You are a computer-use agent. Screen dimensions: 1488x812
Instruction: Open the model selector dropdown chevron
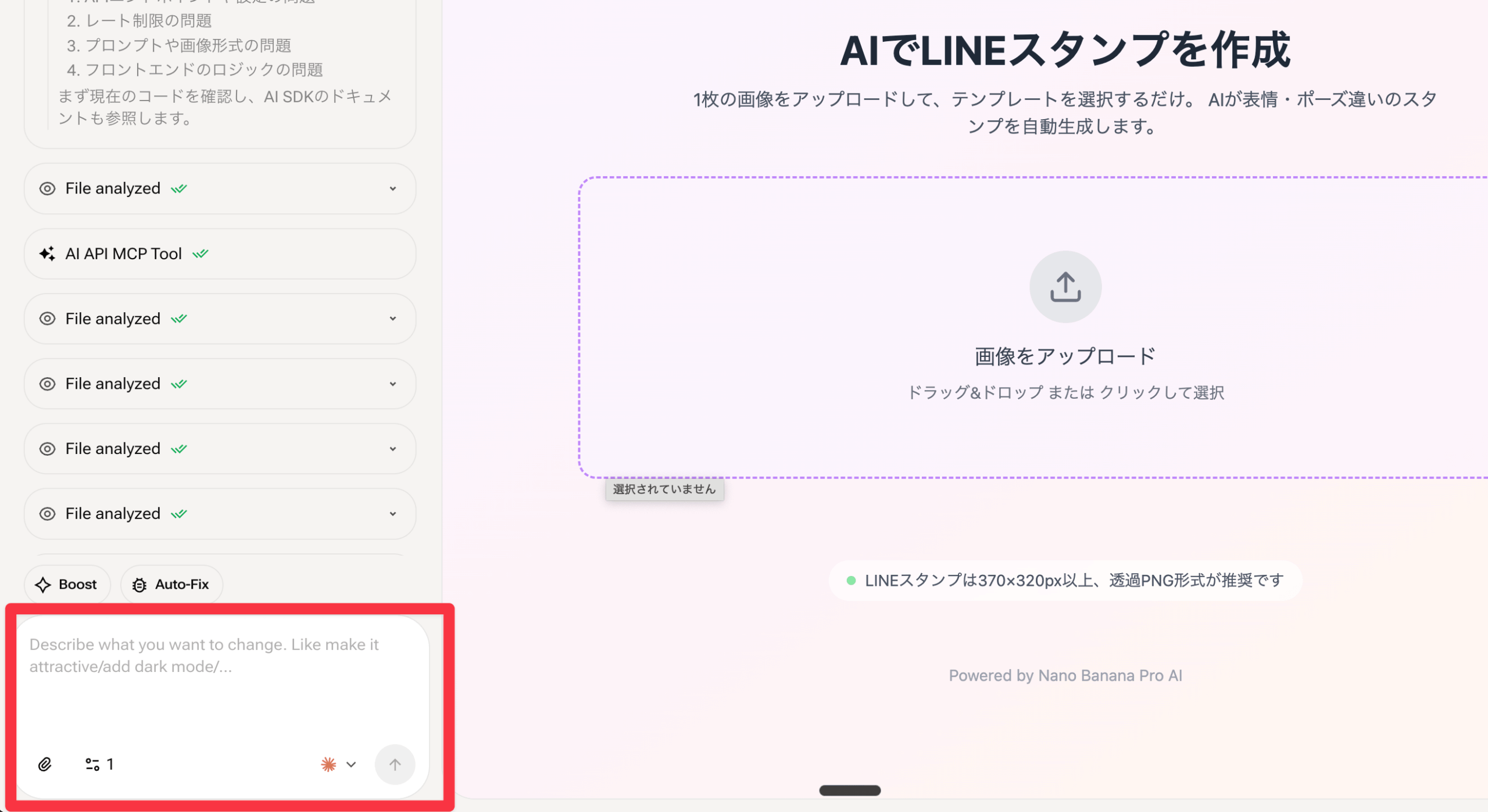[350, 764]
